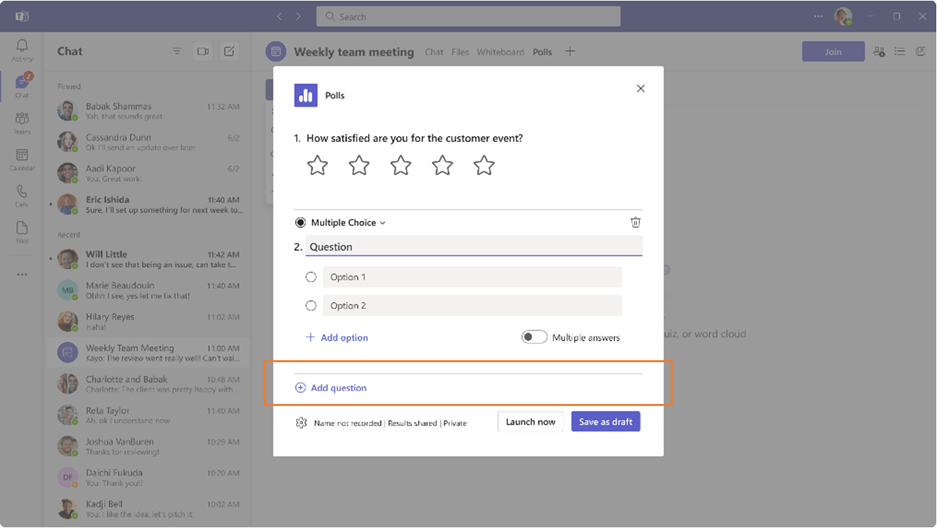Screen dimensions: 937x528
Task: Delete question 2 with trash icon
Action: (x=635, y=222)
